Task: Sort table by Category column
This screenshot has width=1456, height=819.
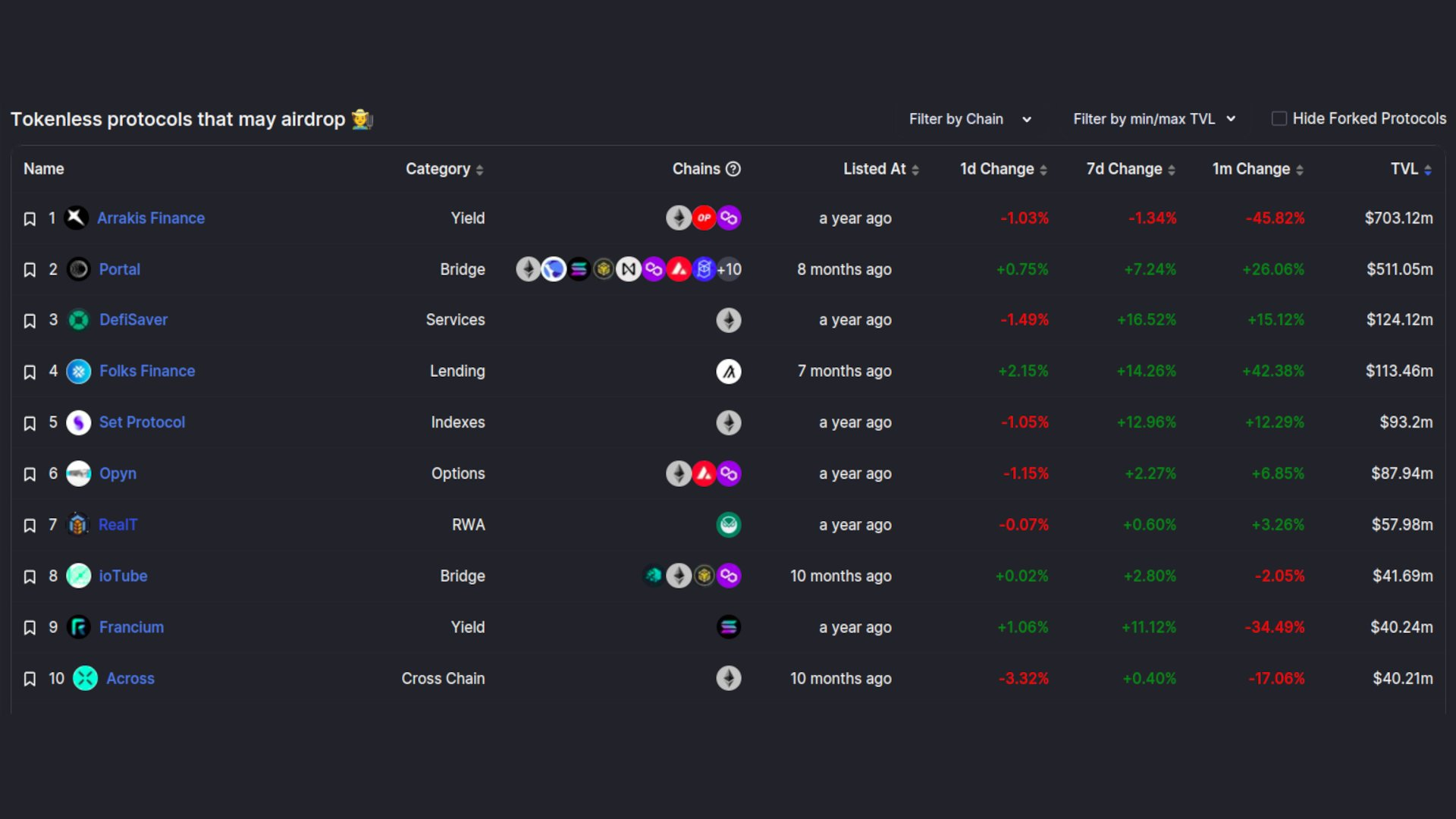Action: 444,169
